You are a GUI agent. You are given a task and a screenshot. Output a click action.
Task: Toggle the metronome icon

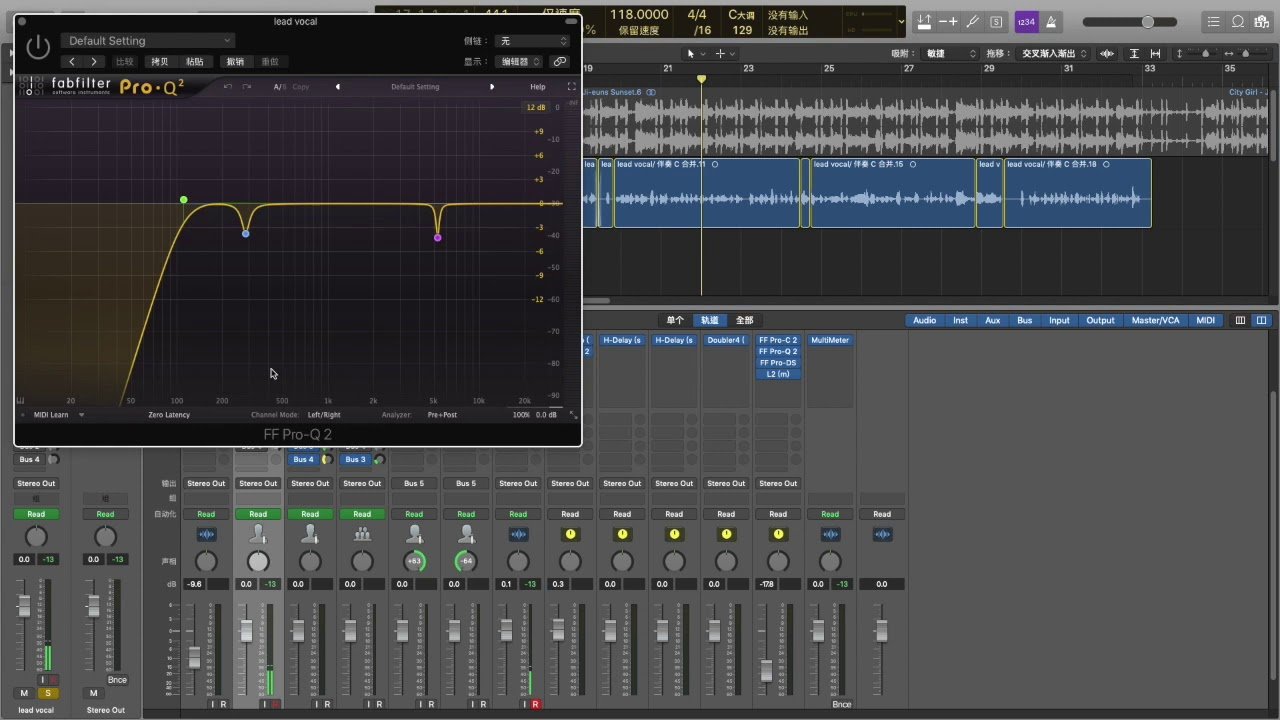point(1052,22)
